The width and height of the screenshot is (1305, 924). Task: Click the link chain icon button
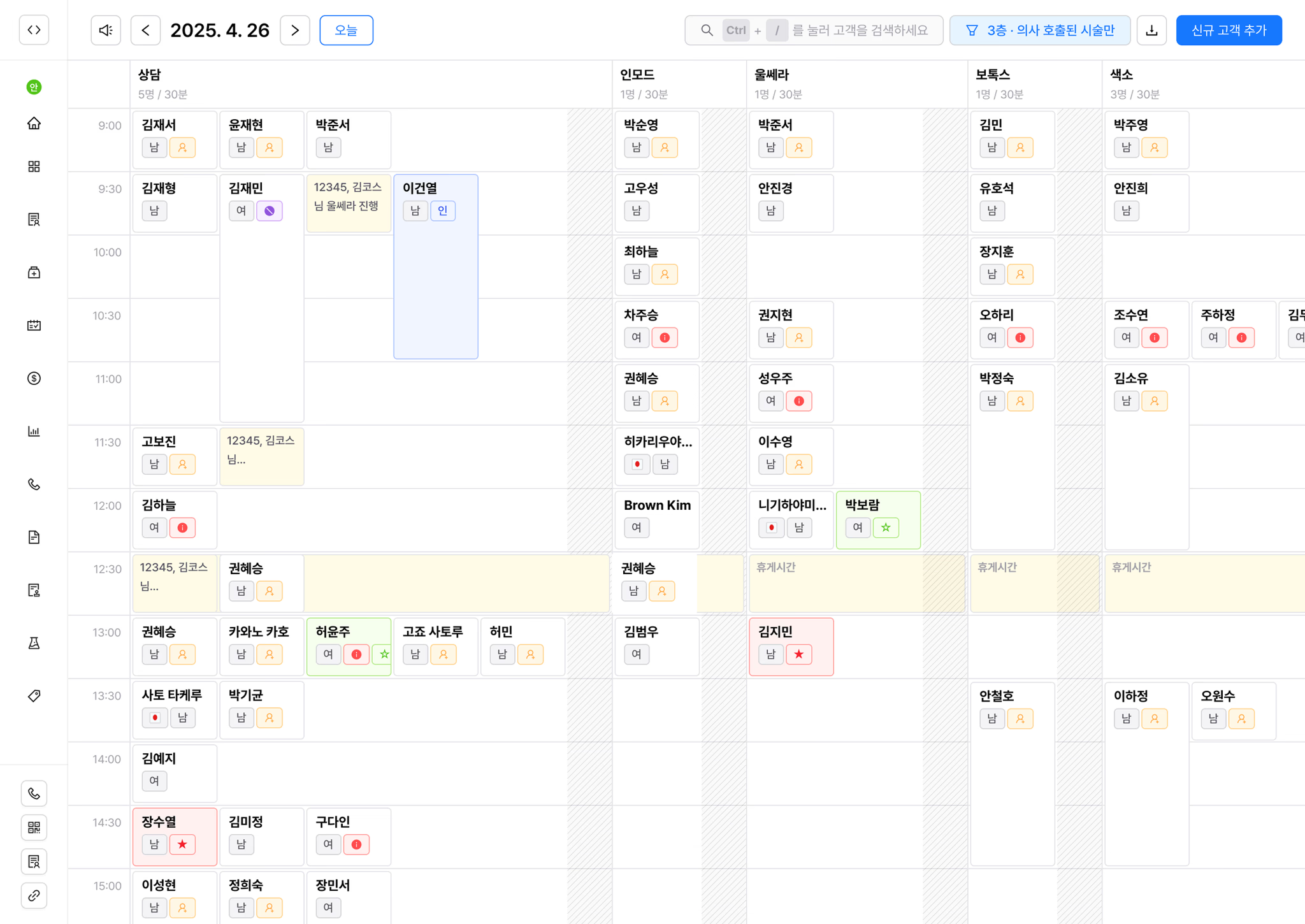(x=34, y=895)
